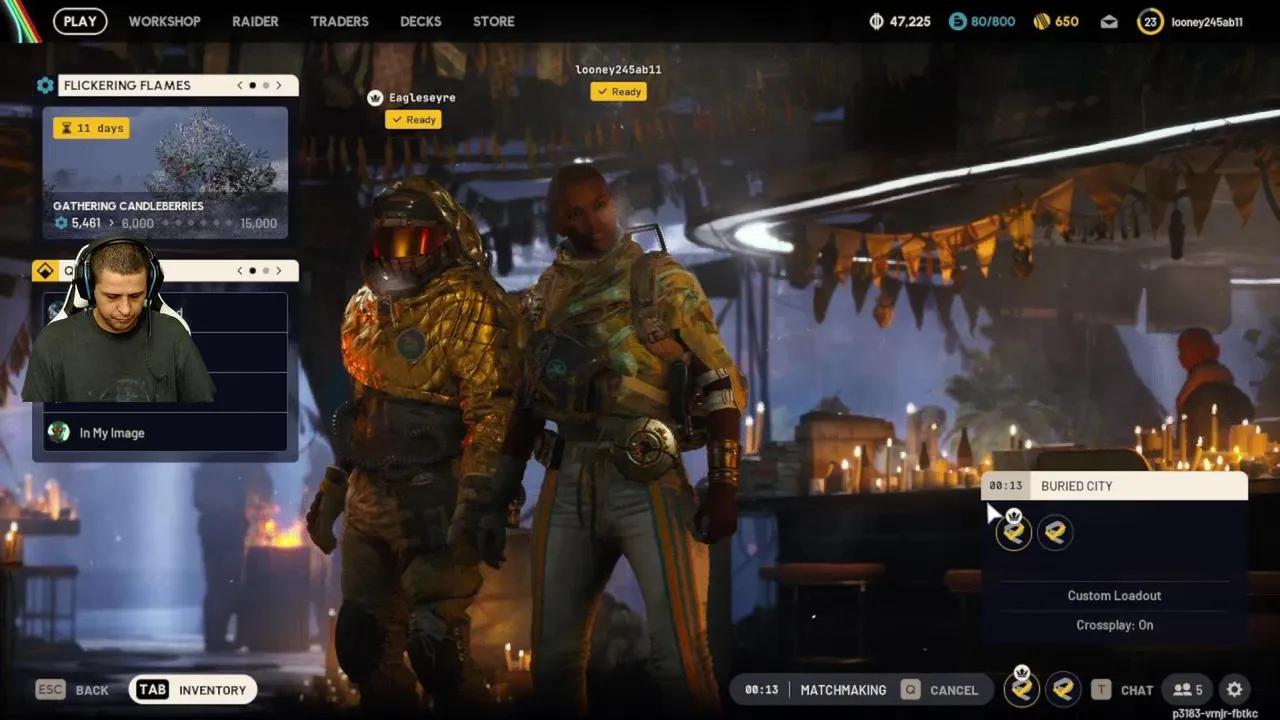The width and height of the screenshot is (1280, 720).
Task: Show previous Flickering Flames page
Action: pyautogui.click(x=240, y=85)
